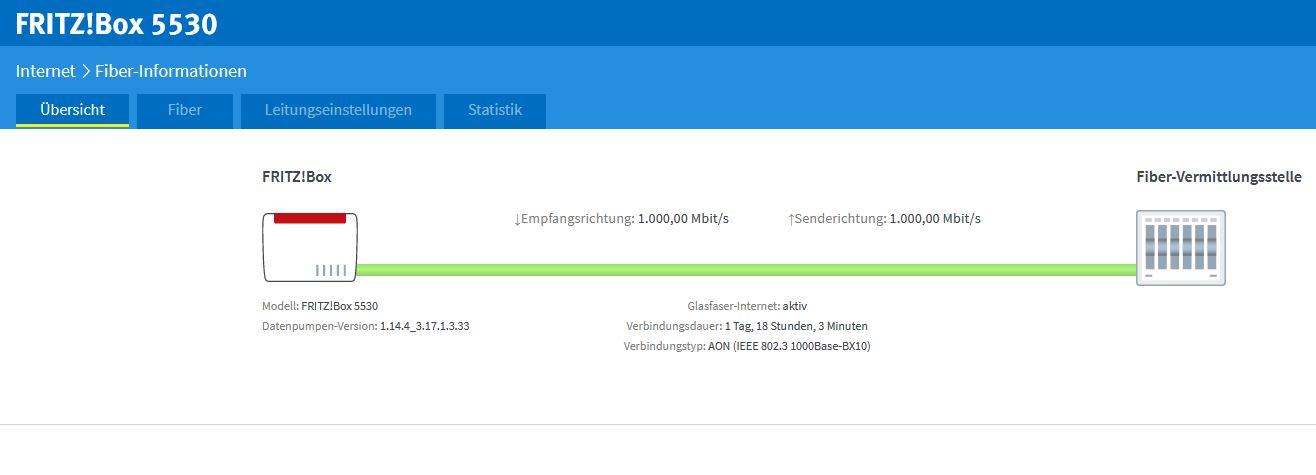Click the Fiber-Informationen breadcrumb
Image resolution: width=1316 pixels, height=475 pixels.
pyautogui.click(x=171, y=71)
